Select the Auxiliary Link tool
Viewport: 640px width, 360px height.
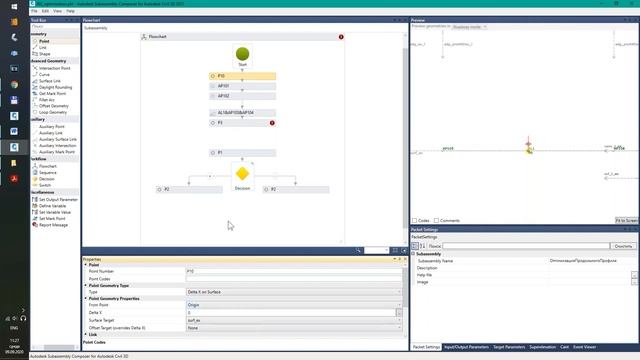coord(51,133)
